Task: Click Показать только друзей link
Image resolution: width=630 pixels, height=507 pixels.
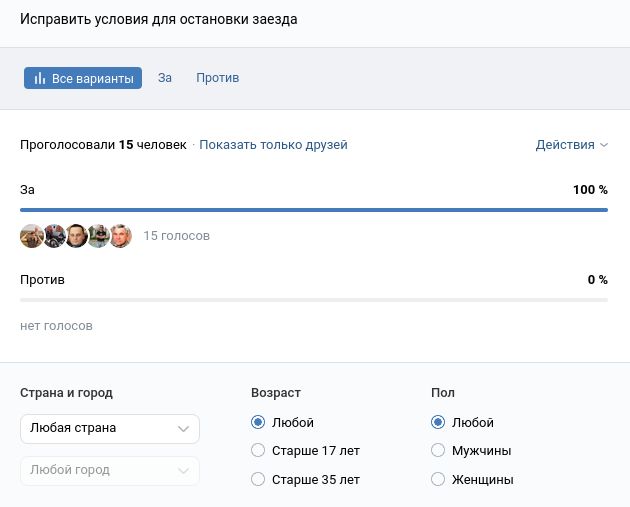Action: tap(273, 145)
